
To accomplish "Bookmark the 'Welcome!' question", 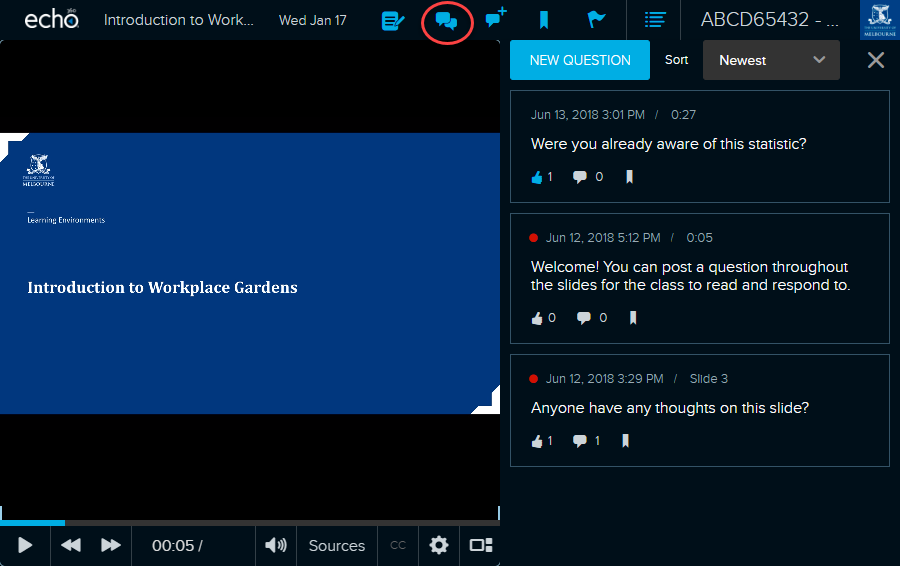I will tap(633, 318).
